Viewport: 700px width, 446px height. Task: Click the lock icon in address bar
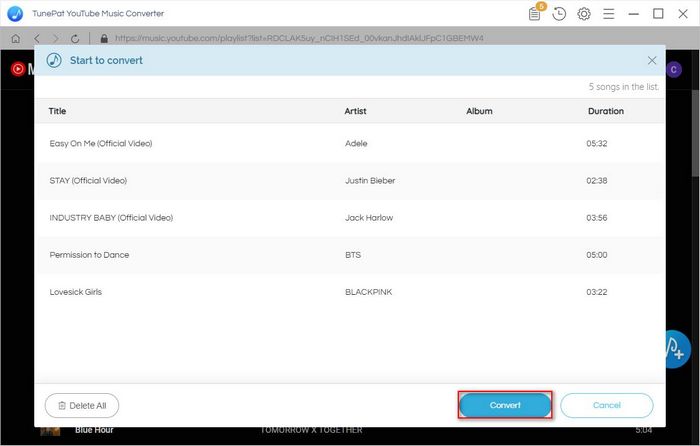(x=104, y=38)
